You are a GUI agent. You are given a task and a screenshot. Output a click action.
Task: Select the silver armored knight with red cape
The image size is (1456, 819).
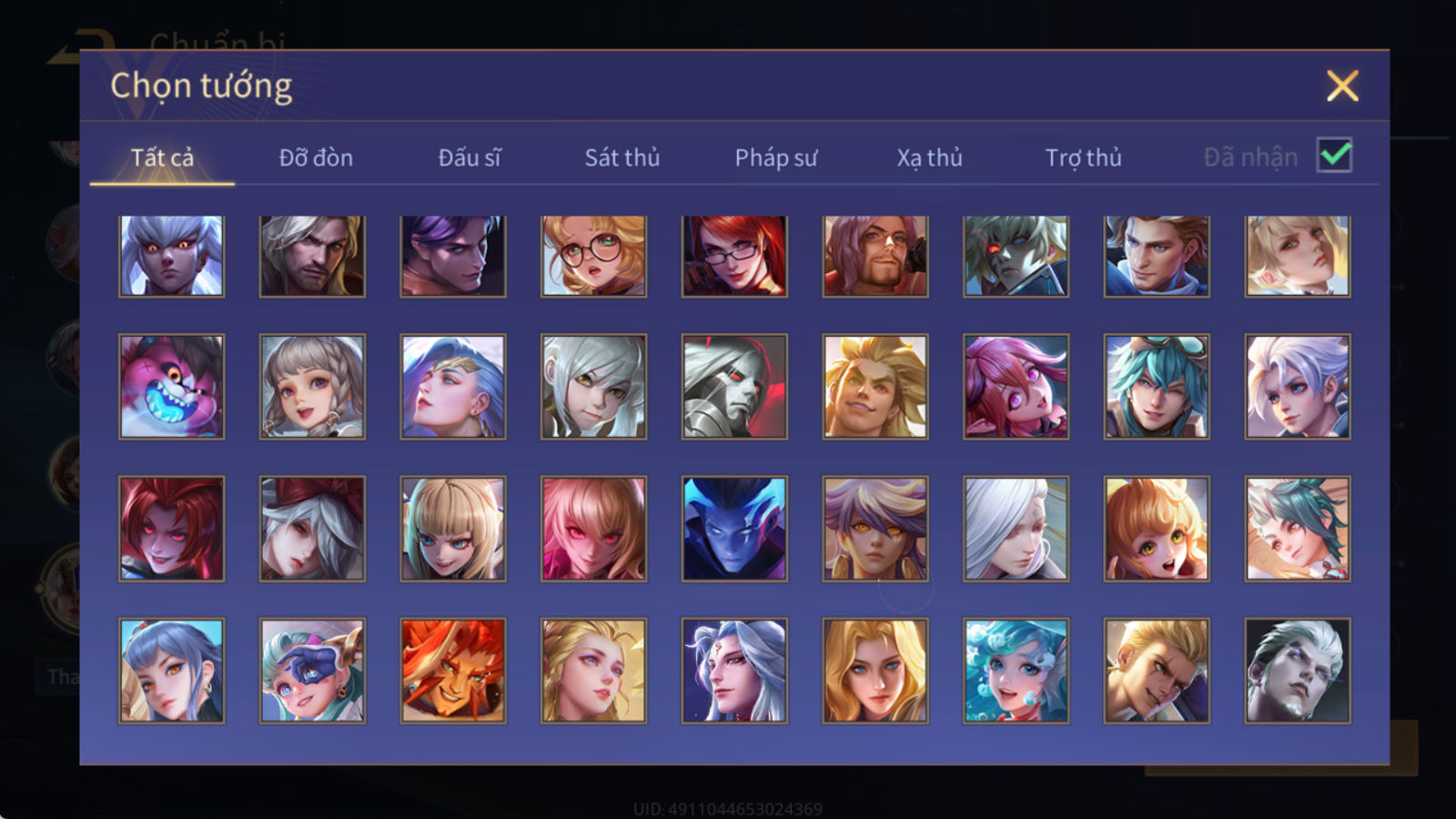734,387
